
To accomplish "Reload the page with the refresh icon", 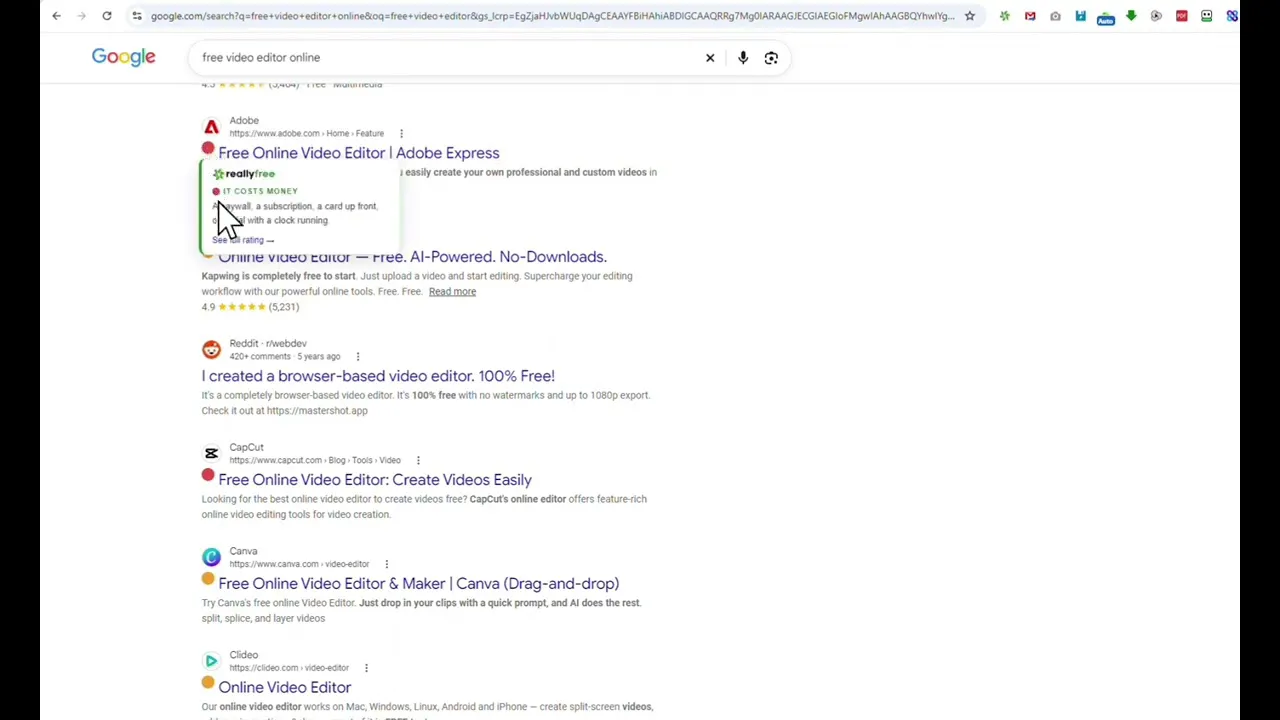I will (x=107, y=16).
